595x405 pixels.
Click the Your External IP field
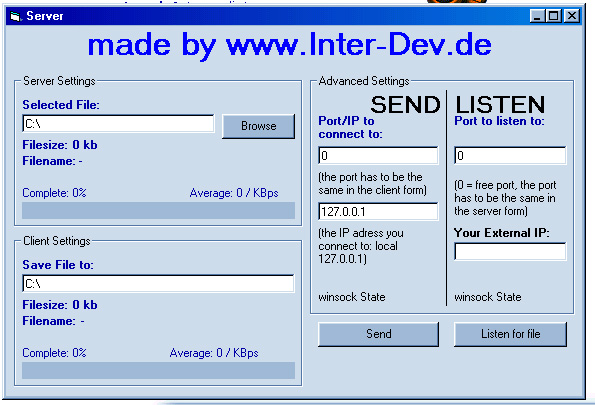(510, 251)
